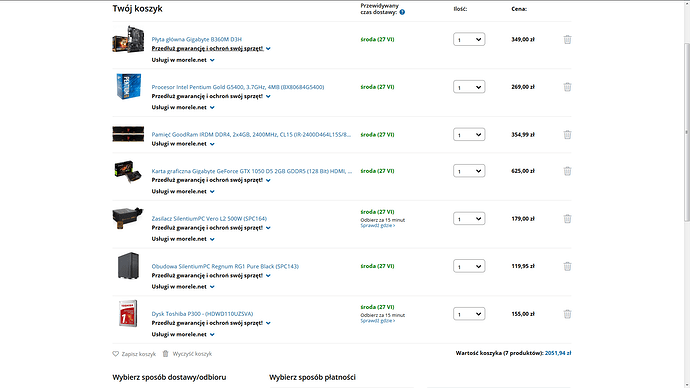Click the Regnum RG1 case thumbnail
The image size is (690, 388).
coord(128,266)
